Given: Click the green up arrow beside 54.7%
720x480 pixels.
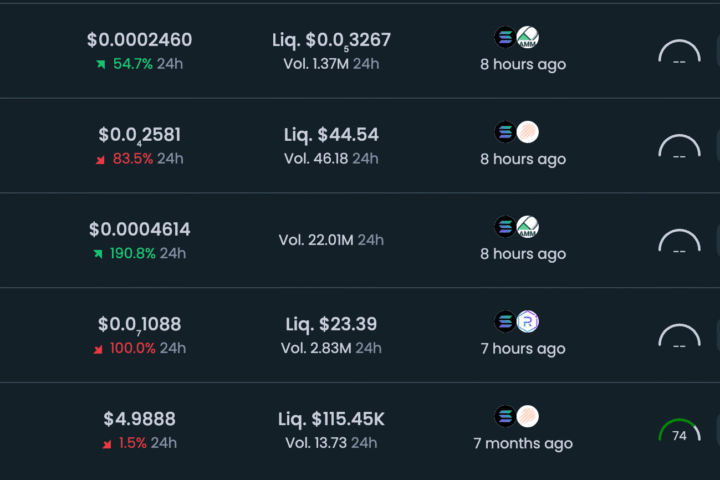Looking at the screenshot, I should (101, 64).
